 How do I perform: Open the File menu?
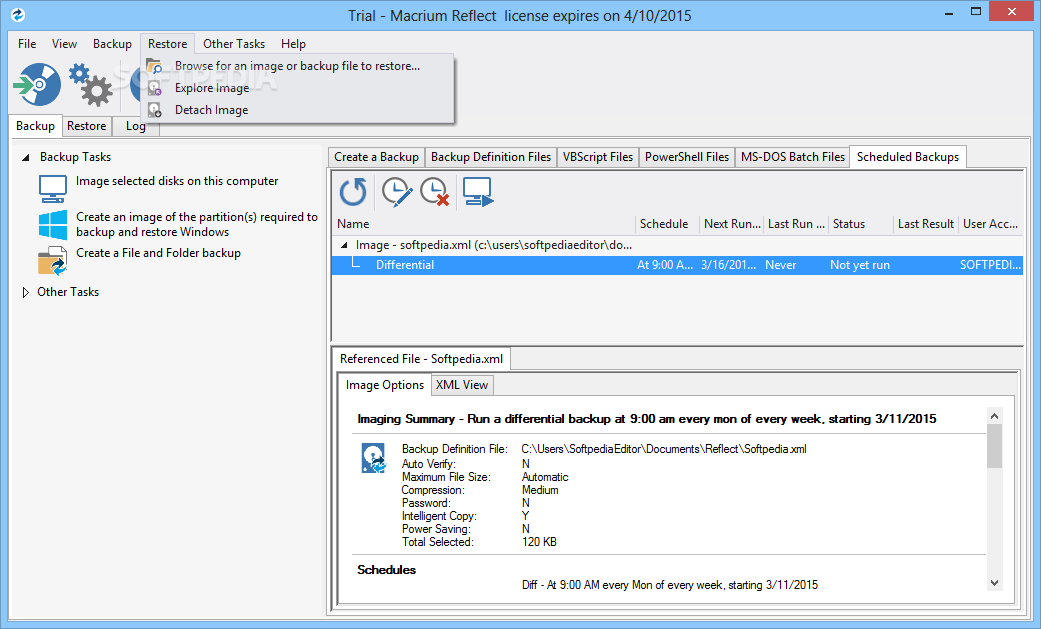click(x=27, y=44)
